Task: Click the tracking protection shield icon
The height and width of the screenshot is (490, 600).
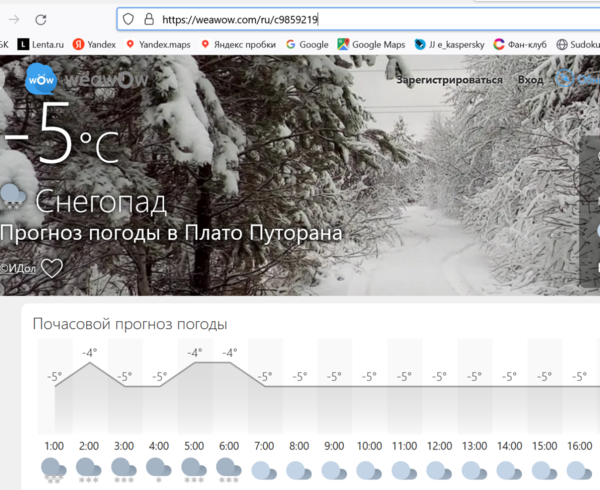Action: [127, 19]
